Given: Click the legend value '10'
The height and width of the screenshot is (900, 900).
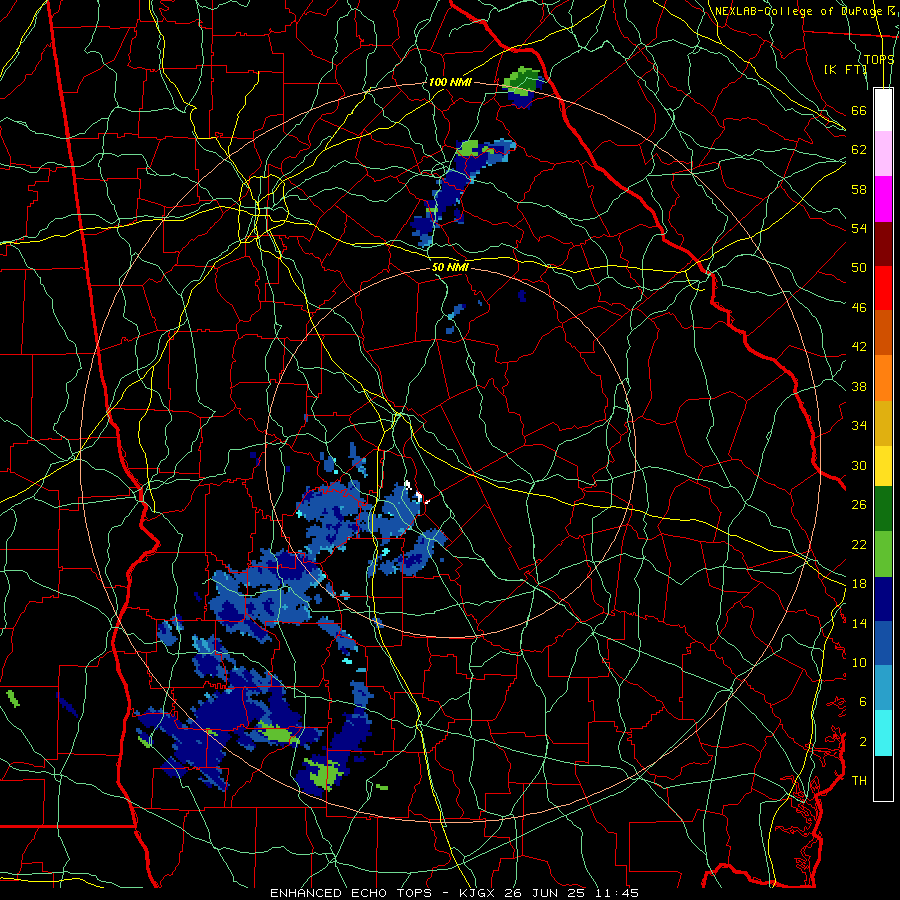Looking at the screenshot, I should [x=859, y=662].
